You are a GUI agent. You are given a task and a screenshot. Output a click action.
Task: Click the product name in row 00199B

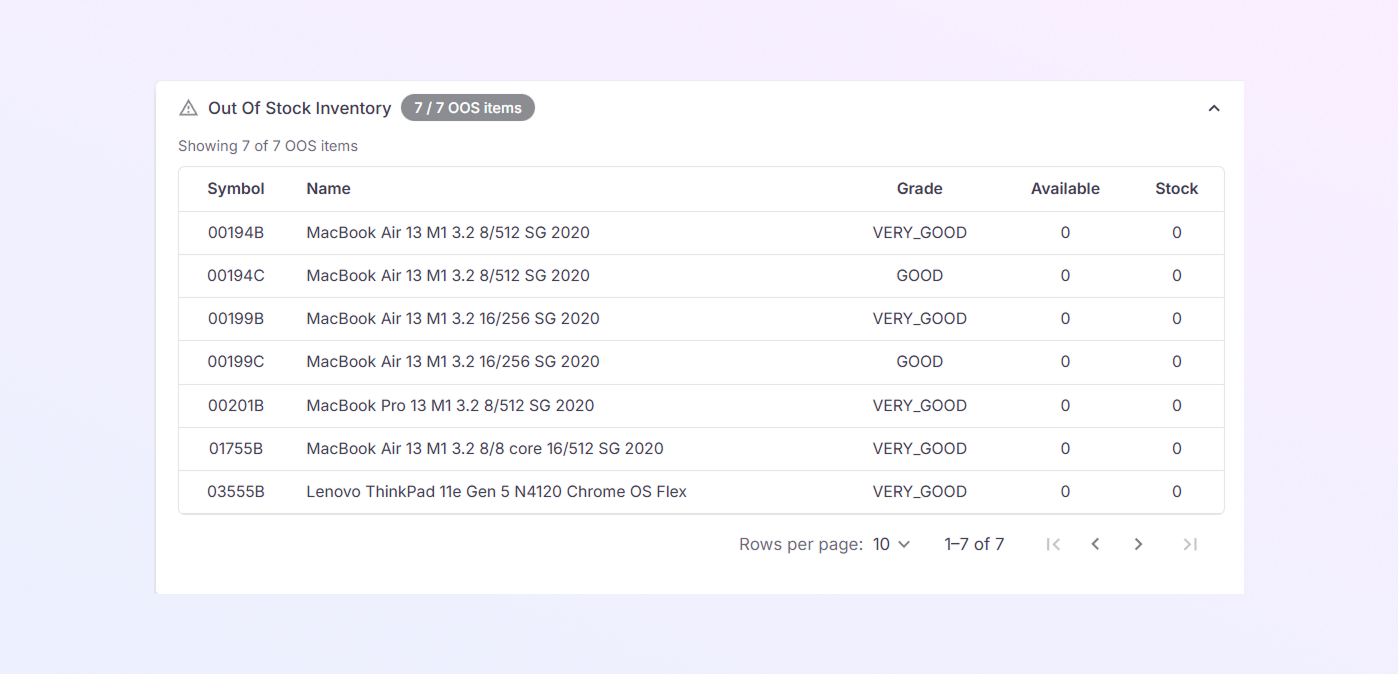click(453, 319)
